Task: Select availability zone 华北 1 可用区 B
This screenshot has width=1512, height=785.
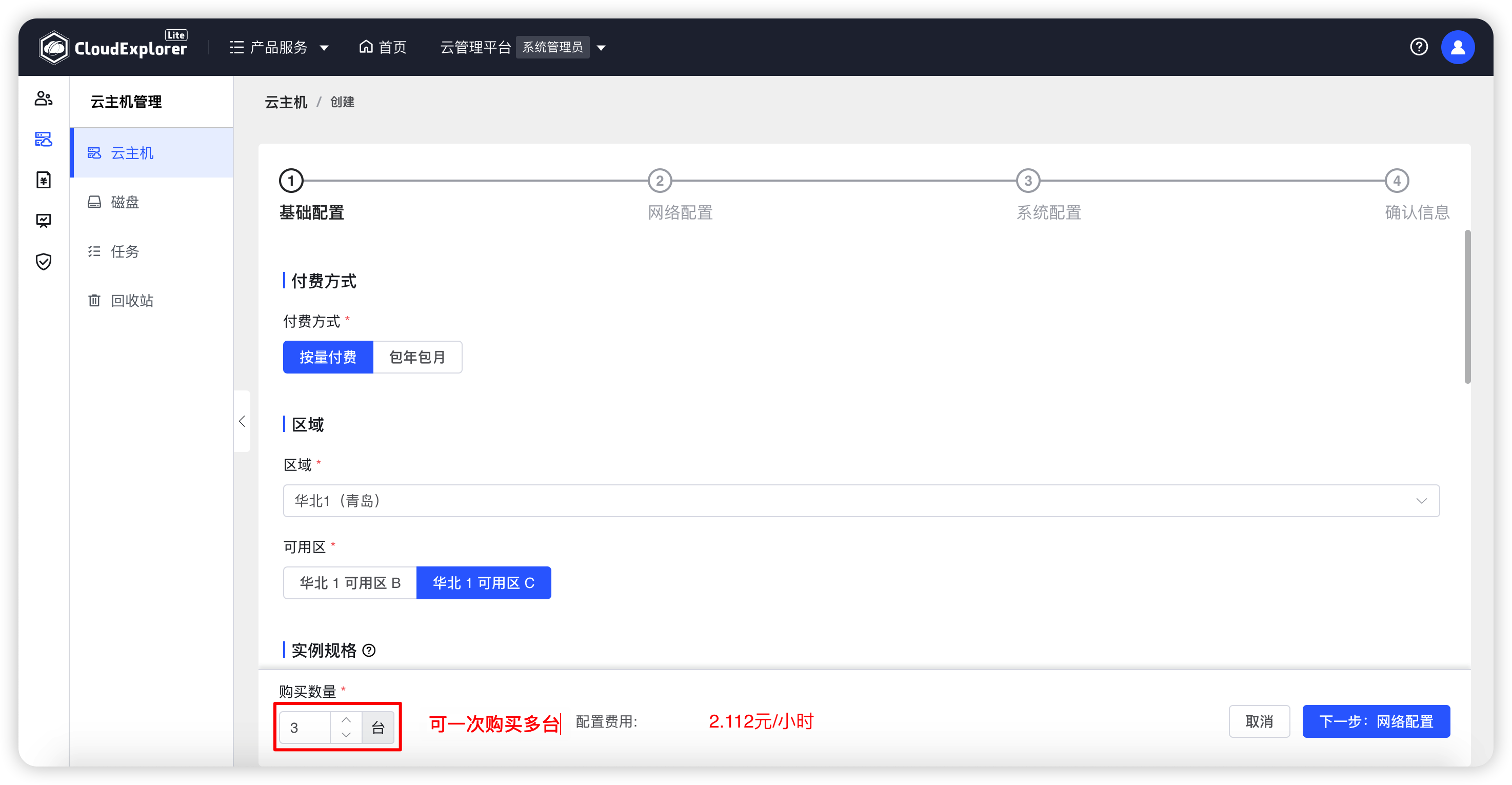Action: pos(349,582)
